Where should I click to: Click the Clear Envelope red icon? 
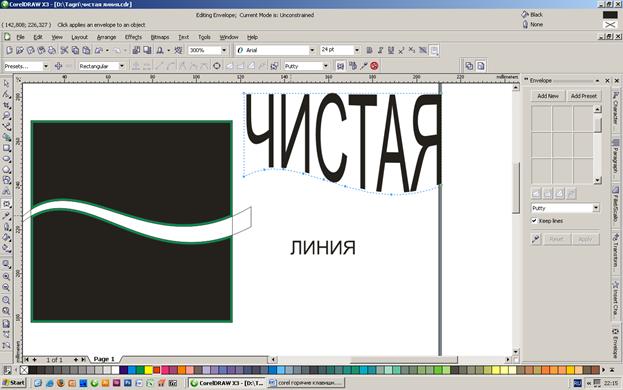coord(374,66)
